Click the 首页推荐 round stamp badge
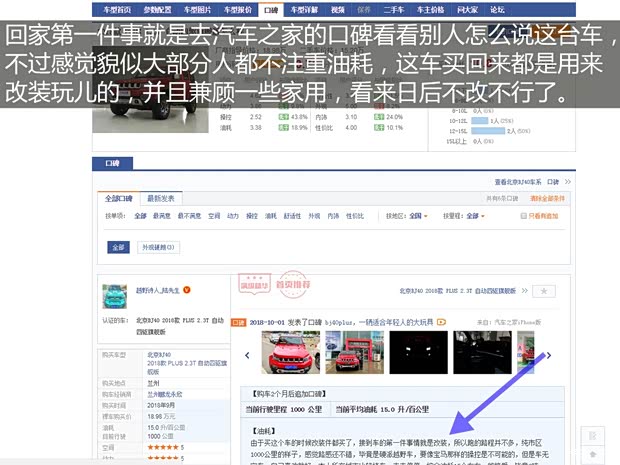Viewport: 620px width, 465px height. point(293,284)
